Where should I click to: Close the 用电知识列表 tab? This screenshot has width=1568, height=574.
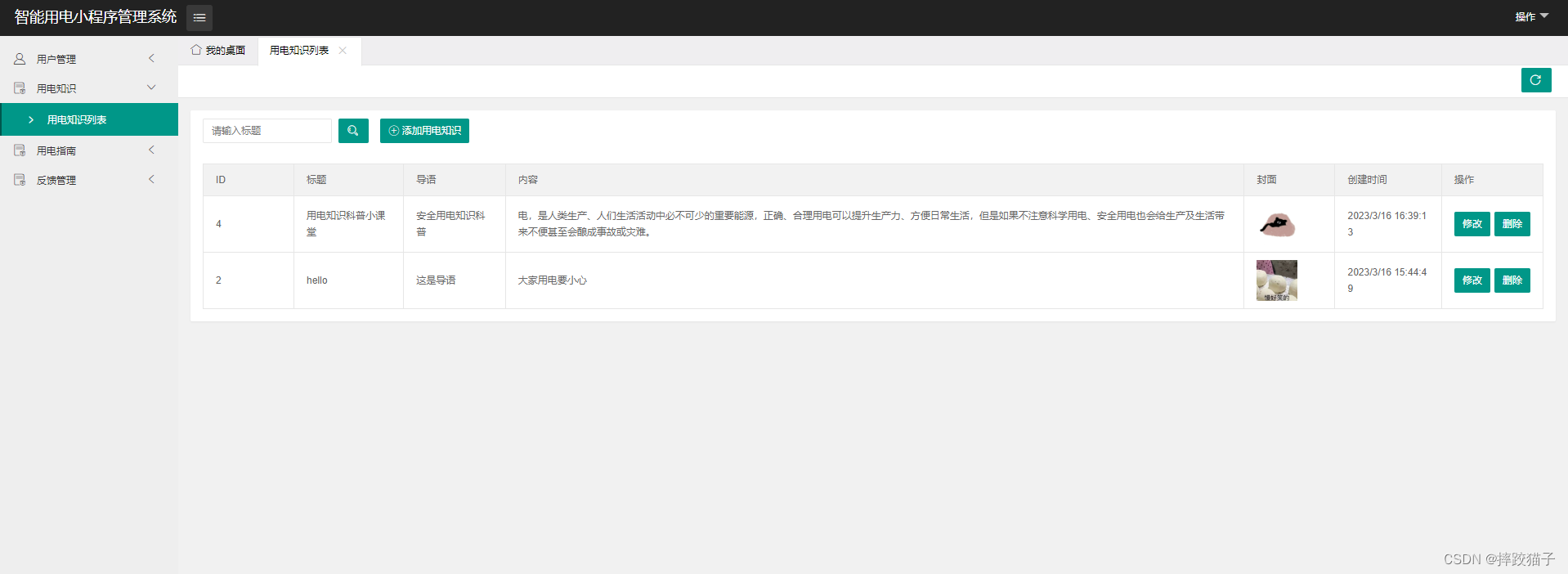pos(343,51)
